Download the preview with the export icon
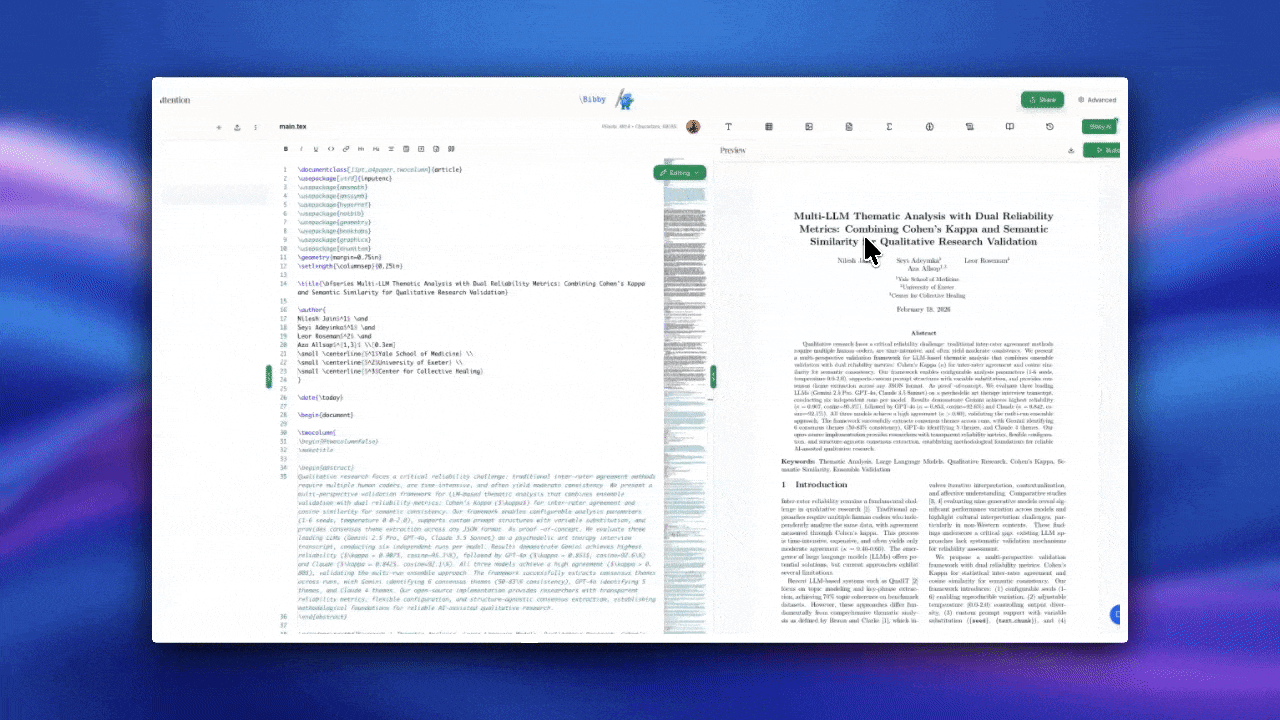The width and height of the screenshot is (1280, 720). (x=1071, y=149)
